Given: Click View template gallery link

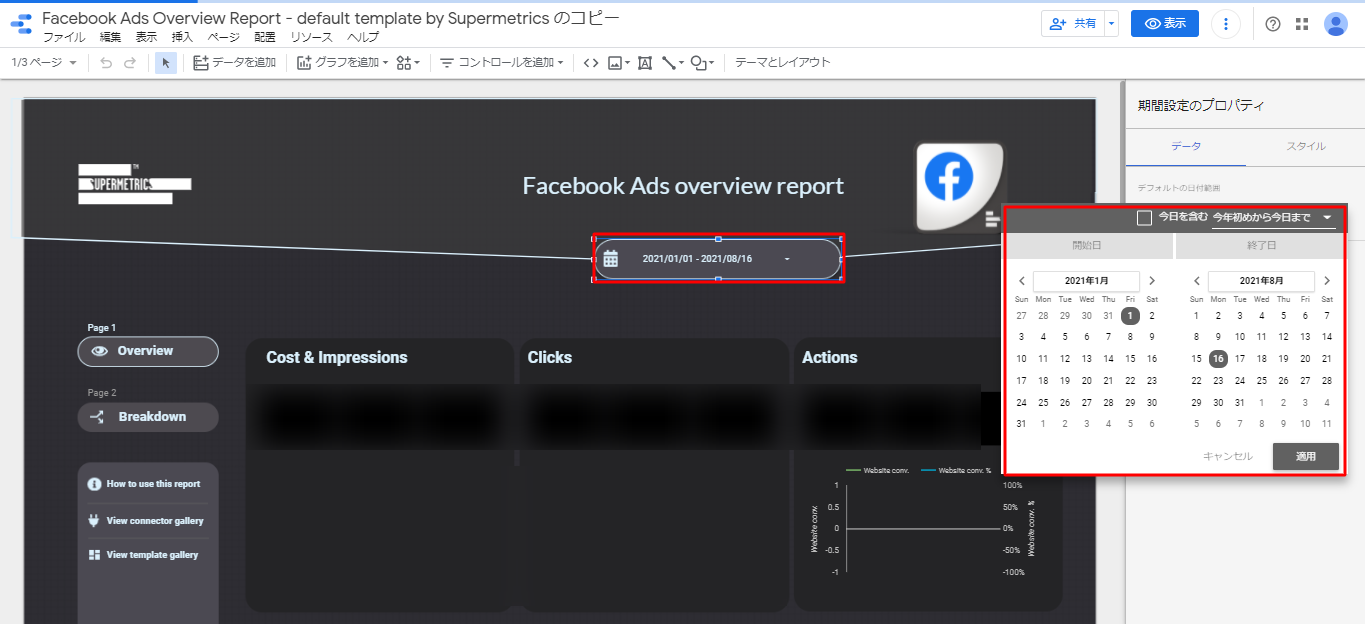Looking at the screenshot, I should (x=143, y=555).
